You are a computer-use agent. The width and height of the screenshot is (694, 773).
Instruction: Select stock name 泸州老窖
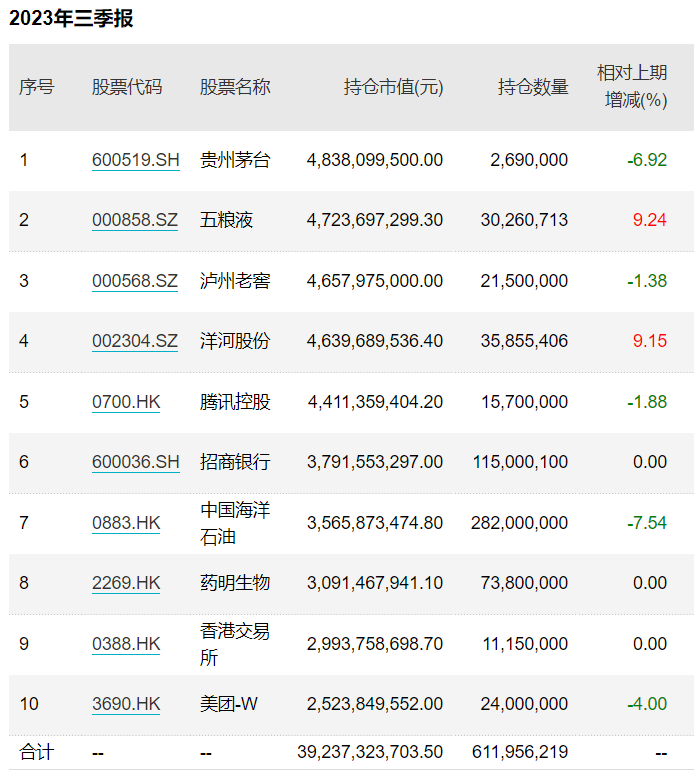click(235, 281)
